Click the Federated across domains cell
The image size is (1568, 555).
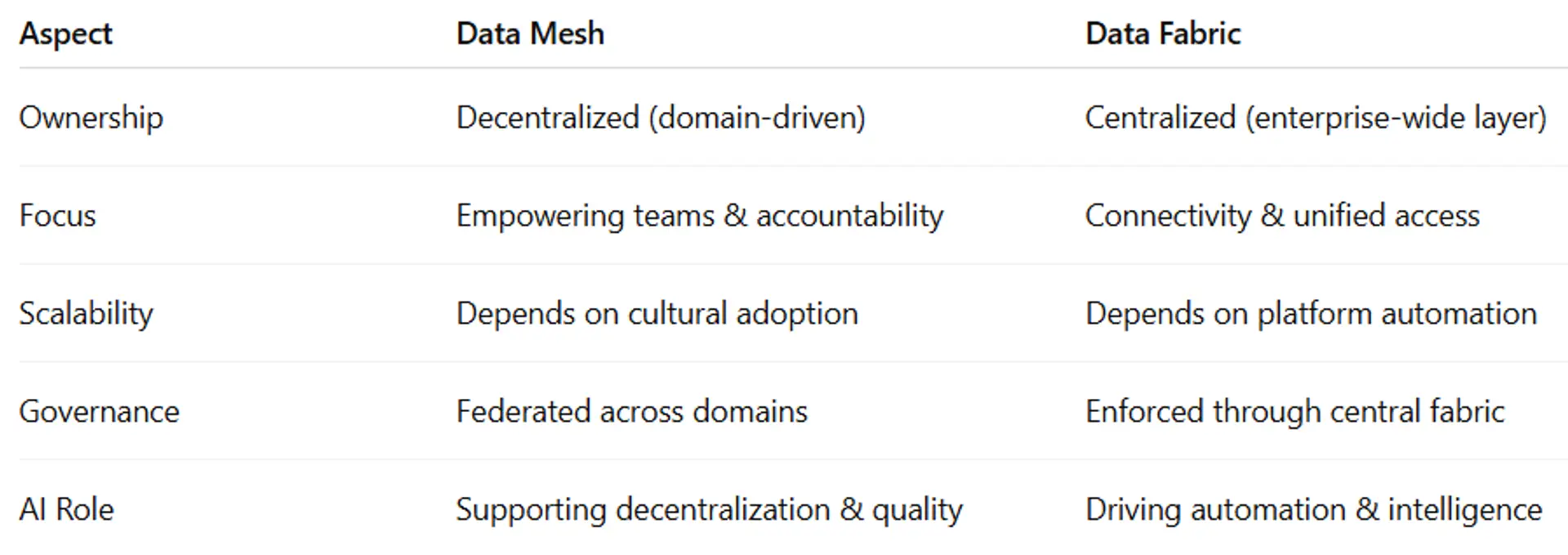[x=631, y=411]
